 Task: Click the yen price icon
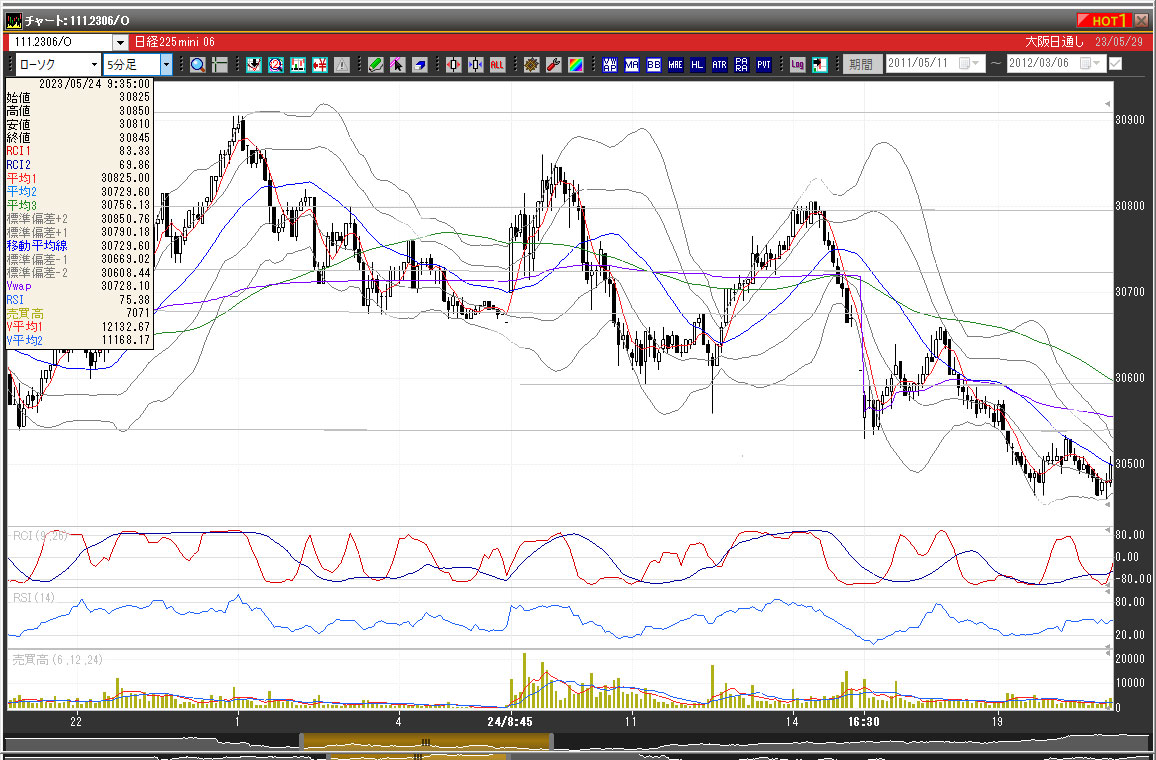click(320, 65)
